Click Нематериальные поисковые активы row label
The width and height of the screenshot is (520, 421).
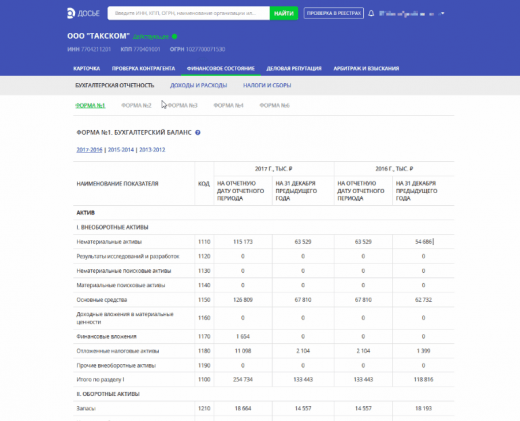tap(124, 271)
